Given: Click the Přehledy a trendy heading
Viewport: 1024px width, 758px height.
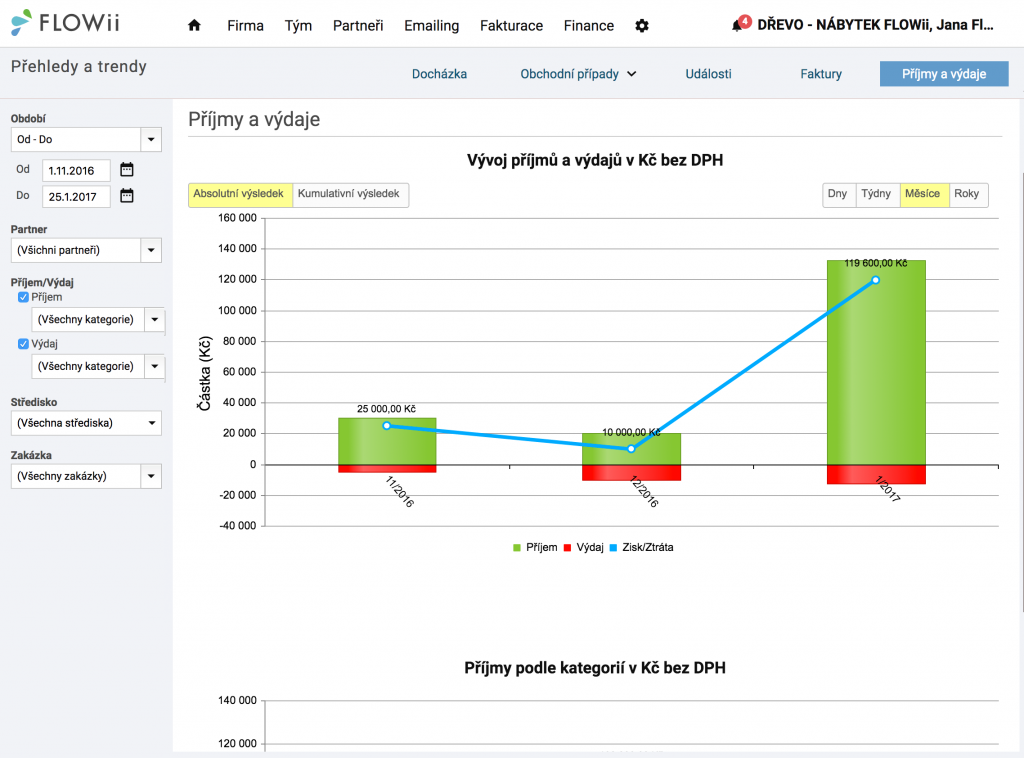Looking at the screenshot, I should pyautogui.click(x=79, y=67).
